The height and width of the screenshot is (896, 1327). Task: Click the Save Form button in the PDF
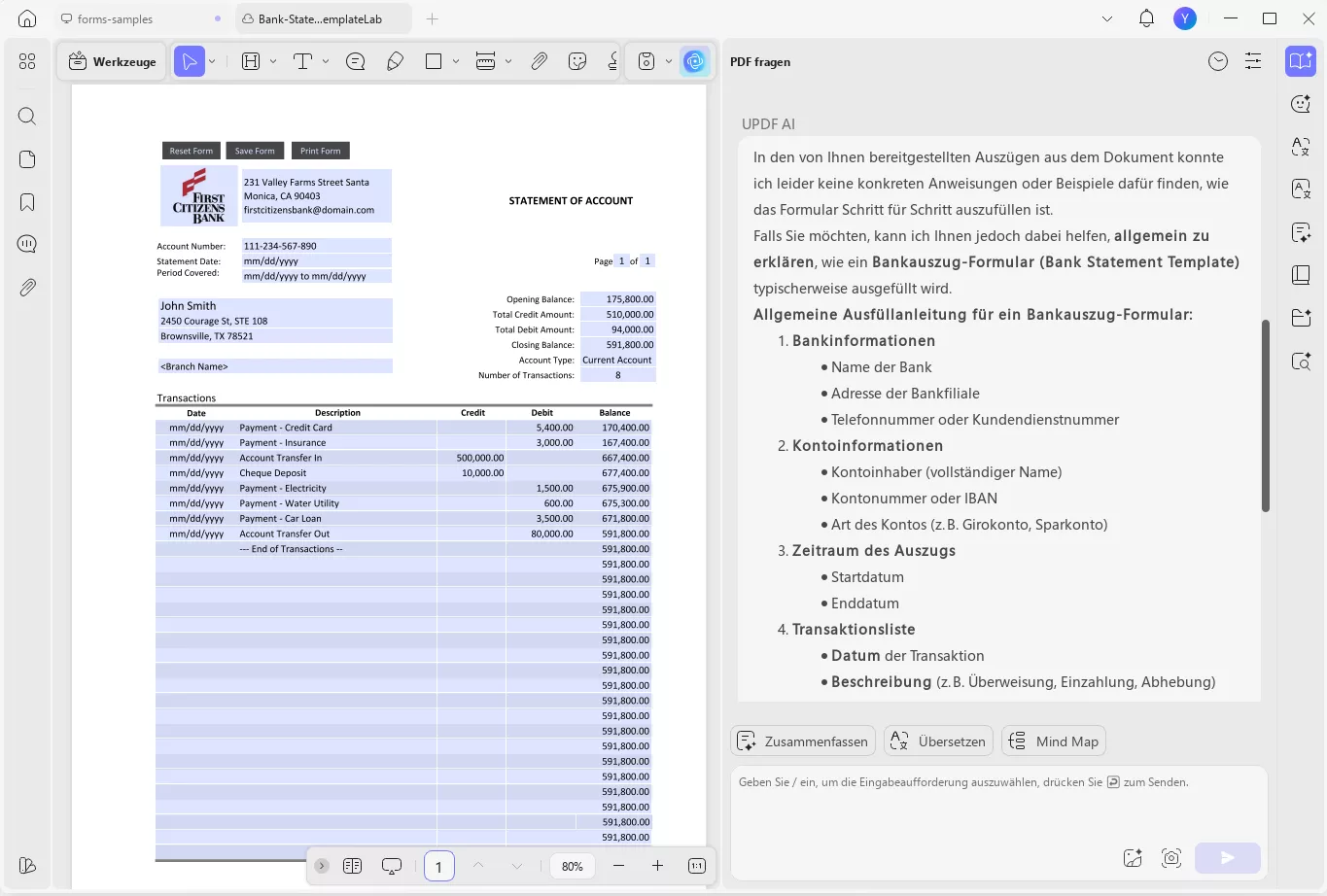255,151
